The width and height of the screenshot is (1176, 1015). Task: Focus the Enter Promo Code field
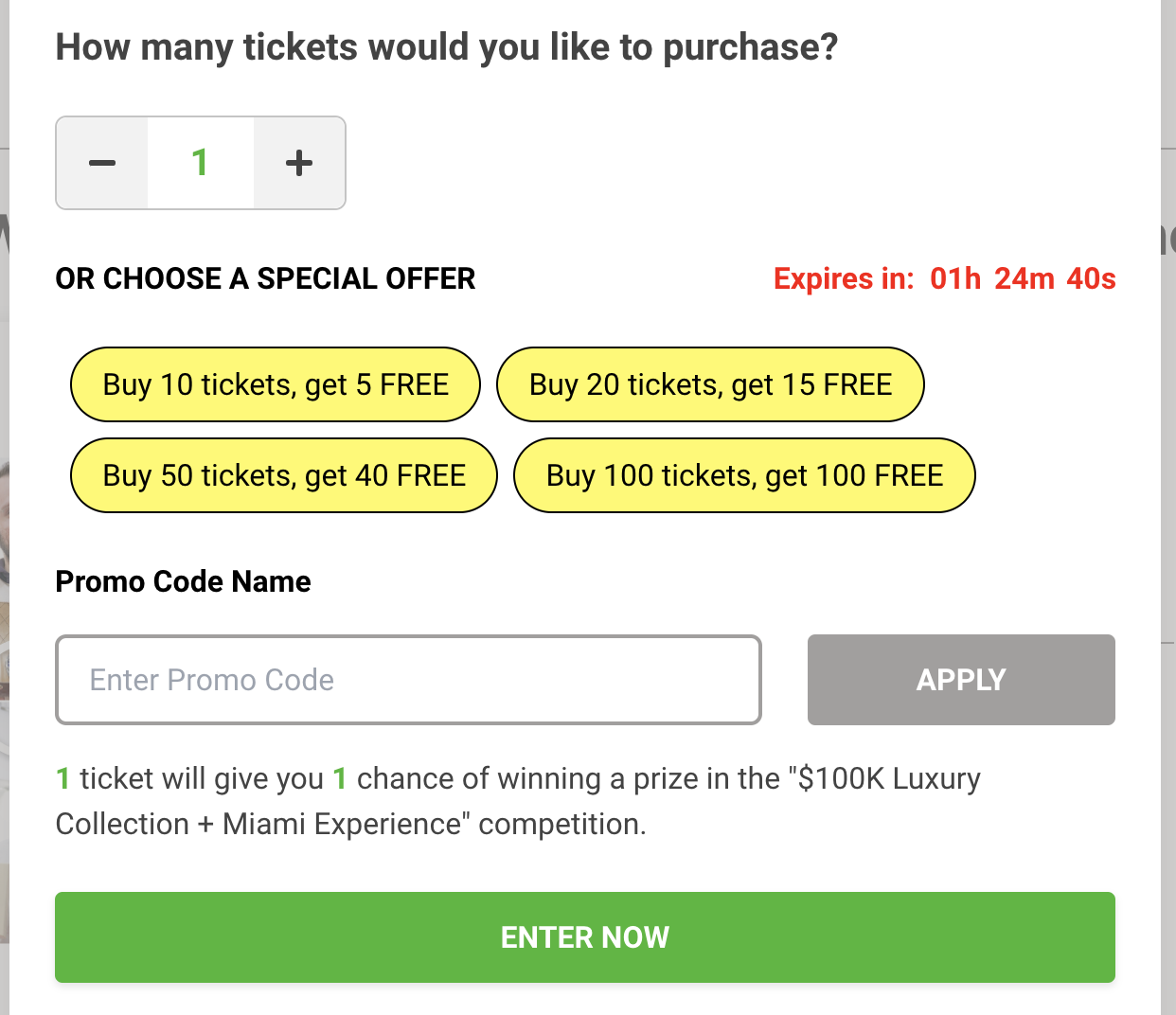point(409,680)
